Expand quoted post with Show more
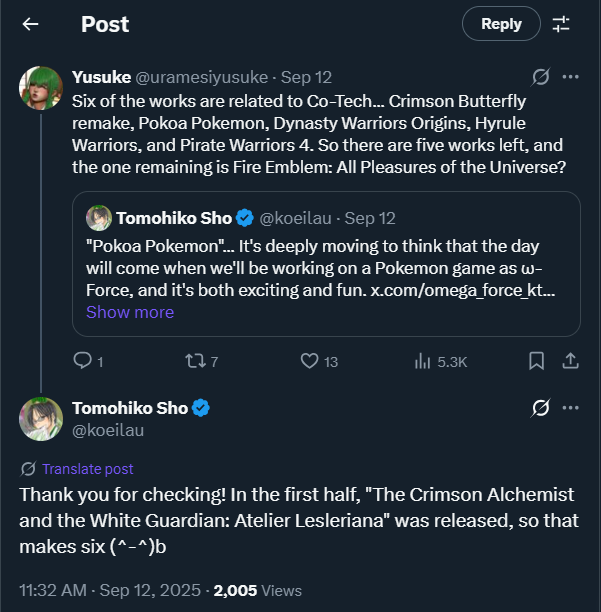Image resolution: width=601 pixels, height=612 pixels. click(x=130, y=312)
